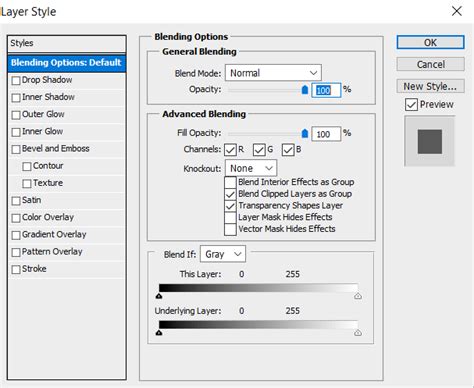The image size is (474, 388).
Task: Enable the Pattern Overlay checkbox
Action: click(x=16, y=252)
